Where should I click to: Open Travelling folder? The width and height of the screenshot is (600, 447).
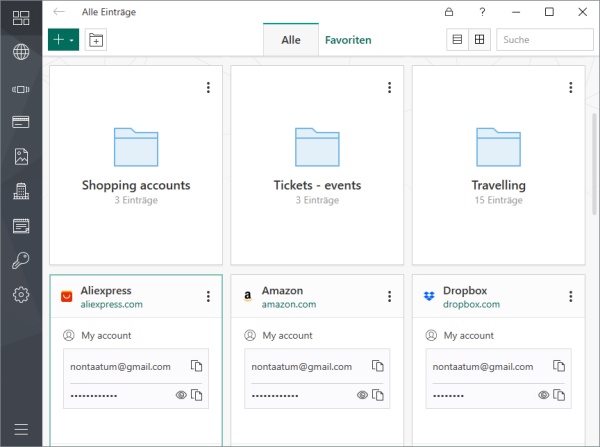click(499, 165)
